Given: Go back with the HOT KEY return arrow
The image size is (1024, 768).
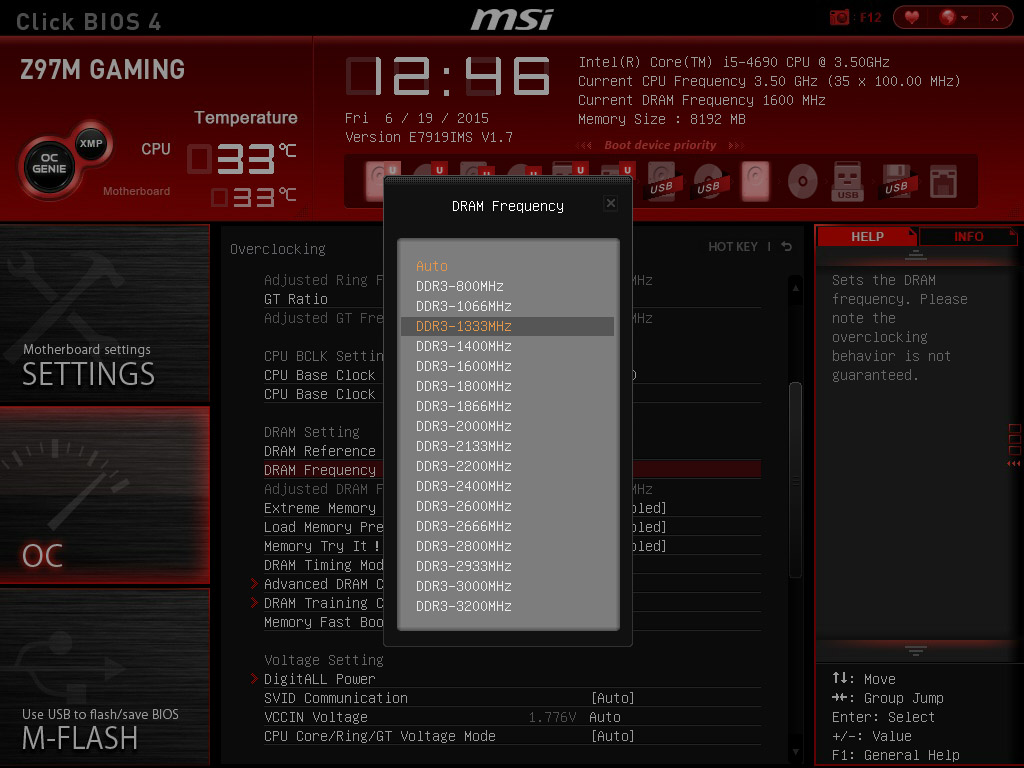Looking at the screenshot, I should (x=787, y=246).
